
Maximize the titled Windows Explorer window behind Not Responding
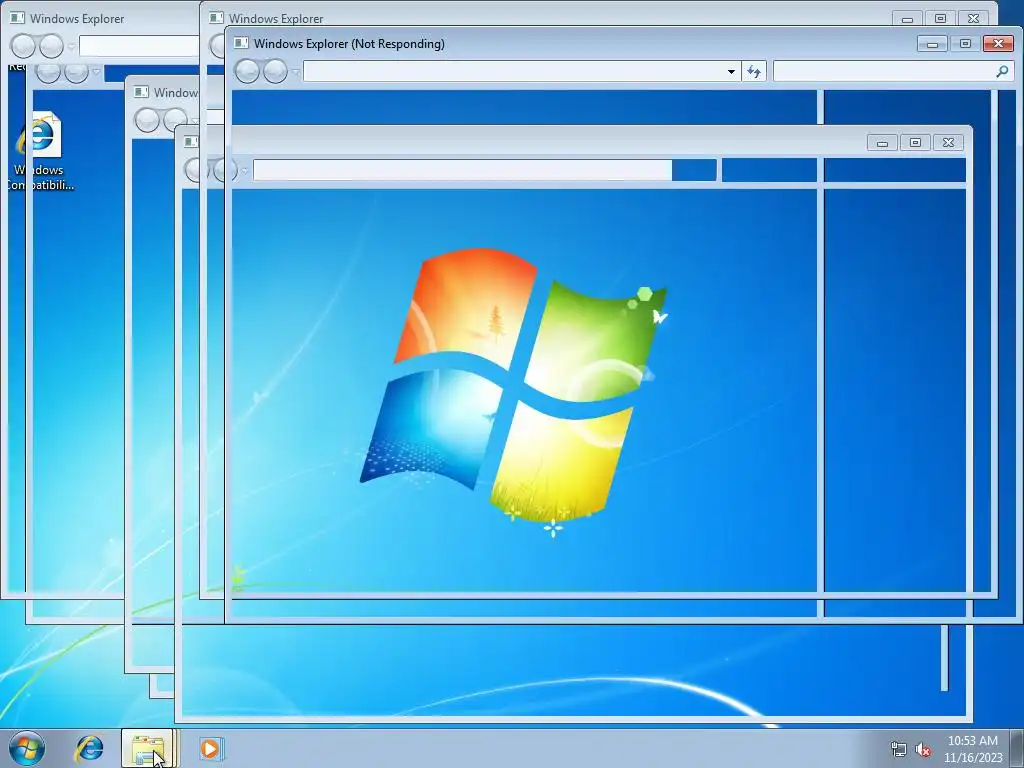[x=940, y=19]
